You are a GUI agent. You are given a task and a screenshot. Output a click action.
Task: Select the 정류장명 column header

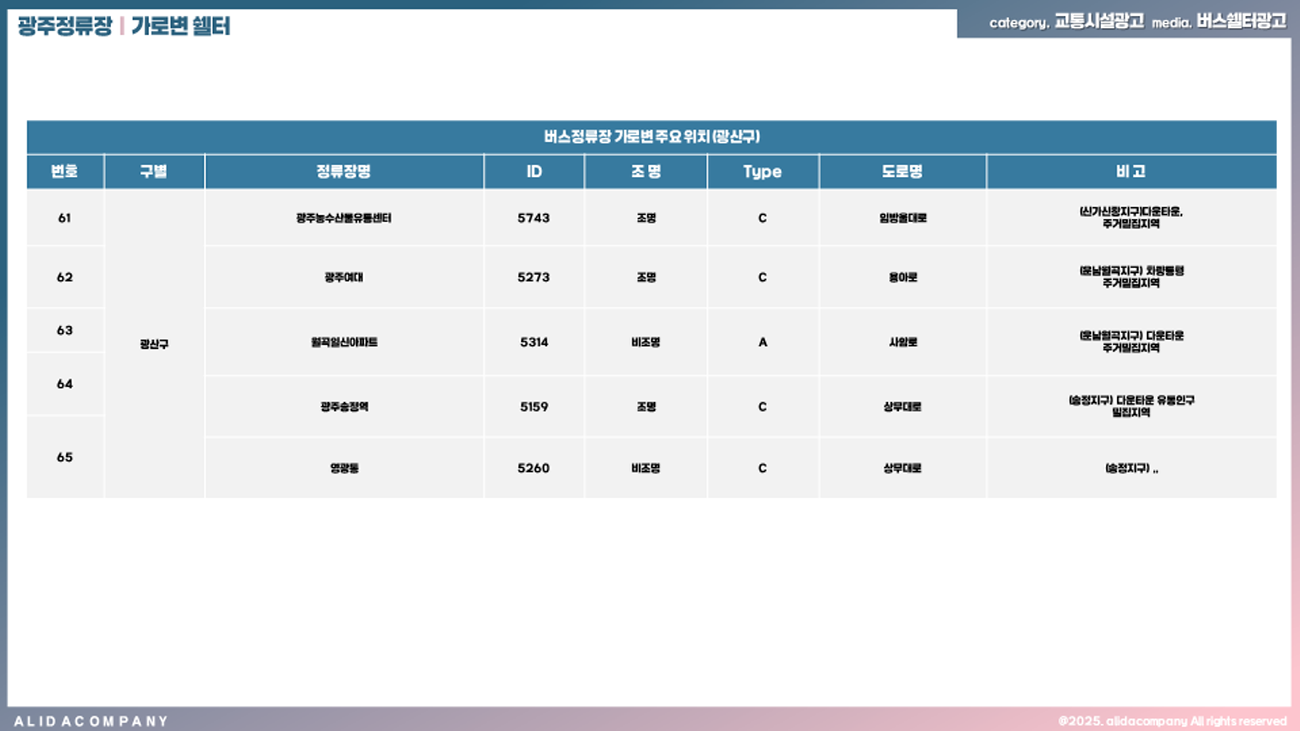[x=343, y=172]
